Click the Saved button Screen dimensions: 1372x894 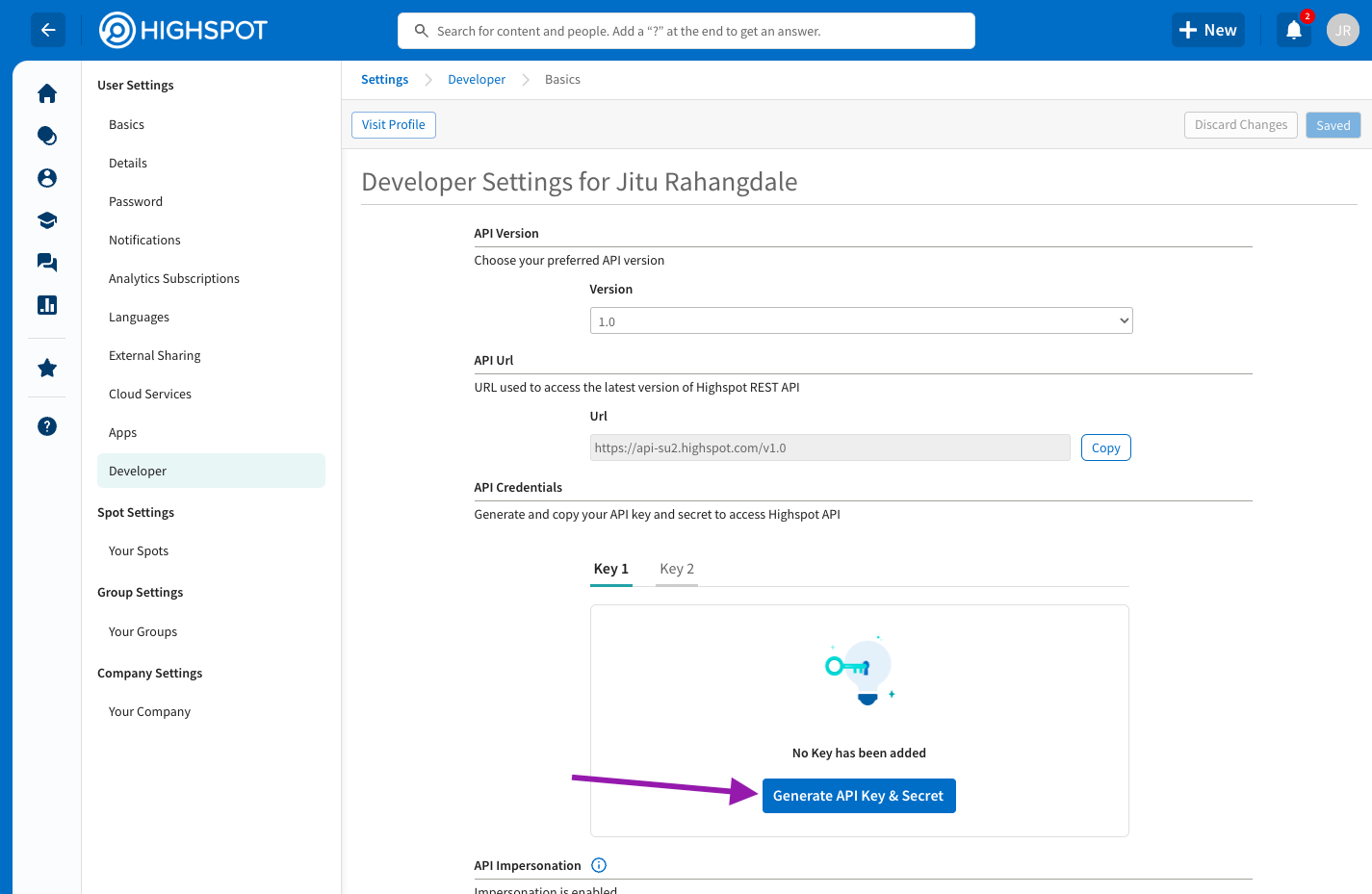tap(1333, 125)
